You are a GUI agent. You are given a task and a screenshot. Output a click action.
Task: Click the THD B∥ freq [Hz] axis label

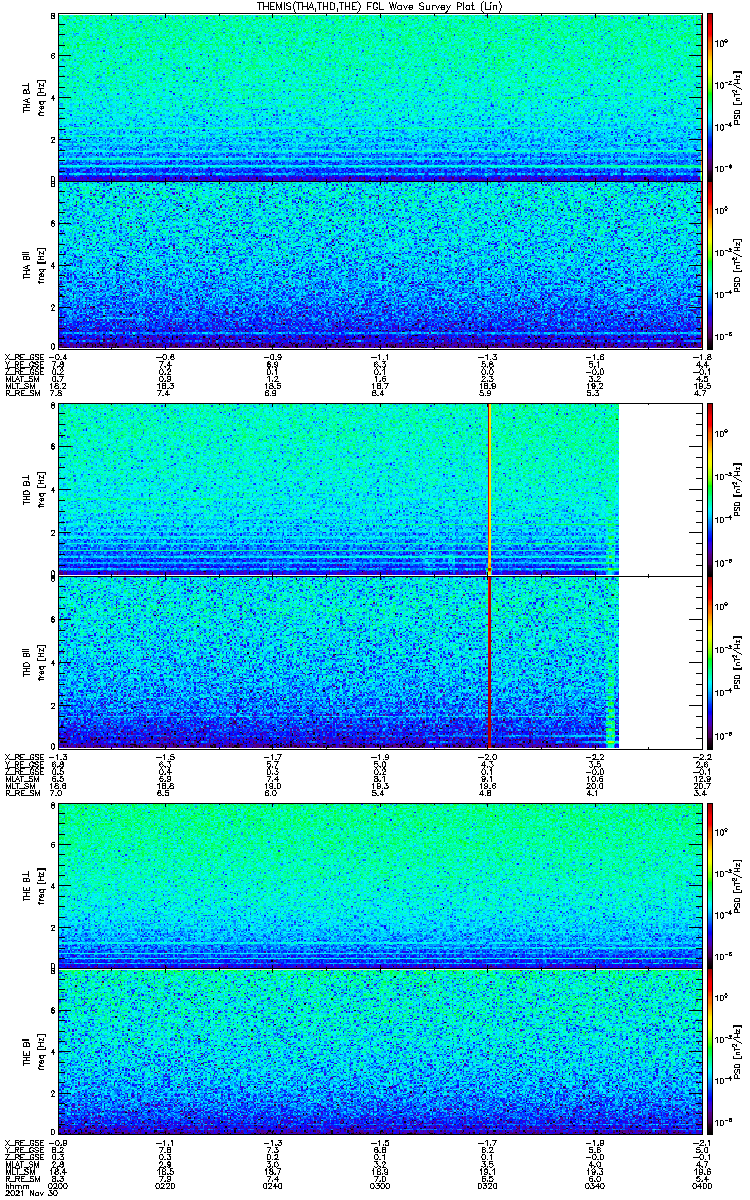pyautogui.click(x=42, y=661)
